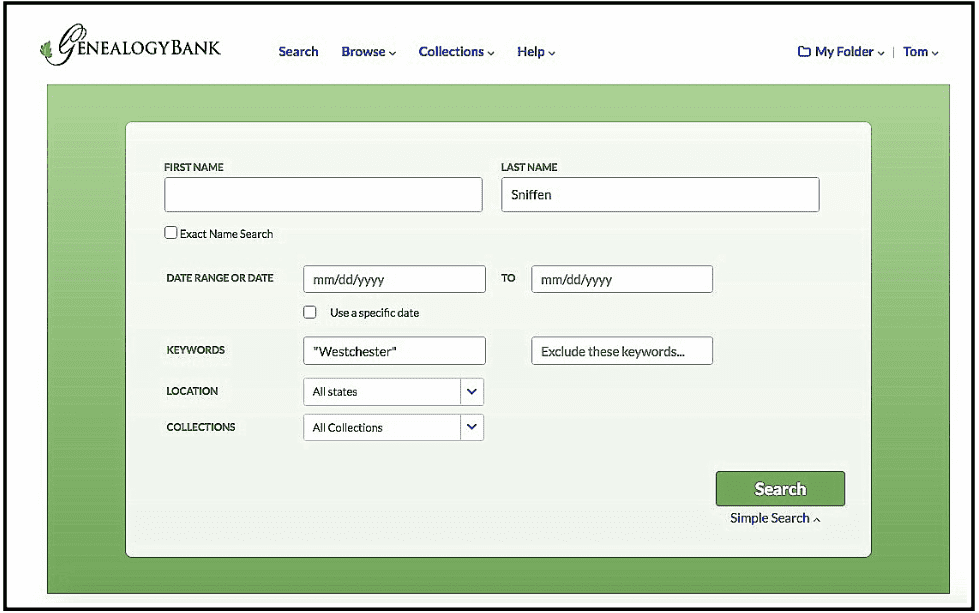Open the Tom account menu

pyautogui.click(x=920, y=52)
